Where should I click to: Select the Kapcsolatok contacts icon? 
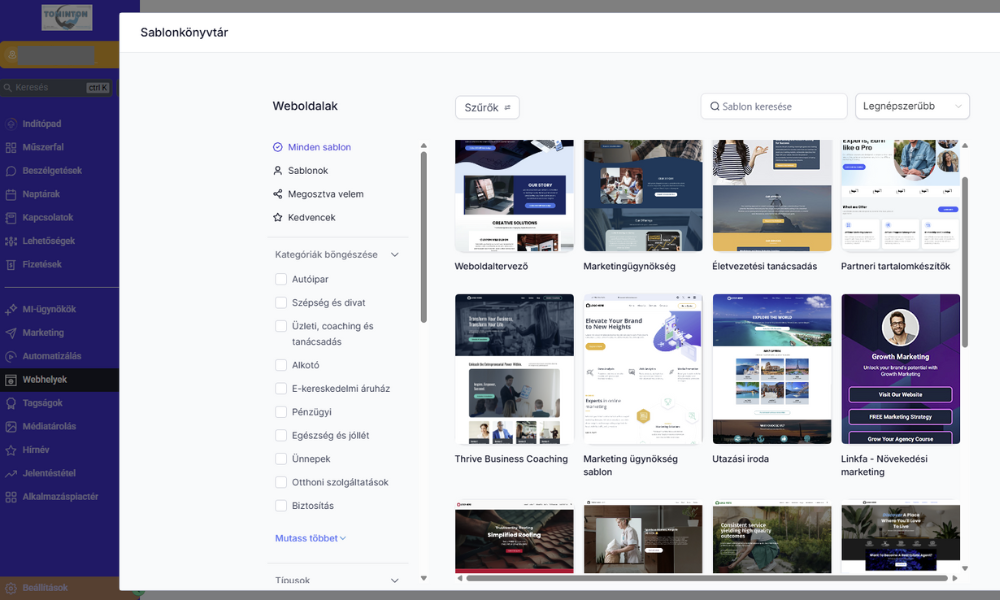[x=11, y=218]
